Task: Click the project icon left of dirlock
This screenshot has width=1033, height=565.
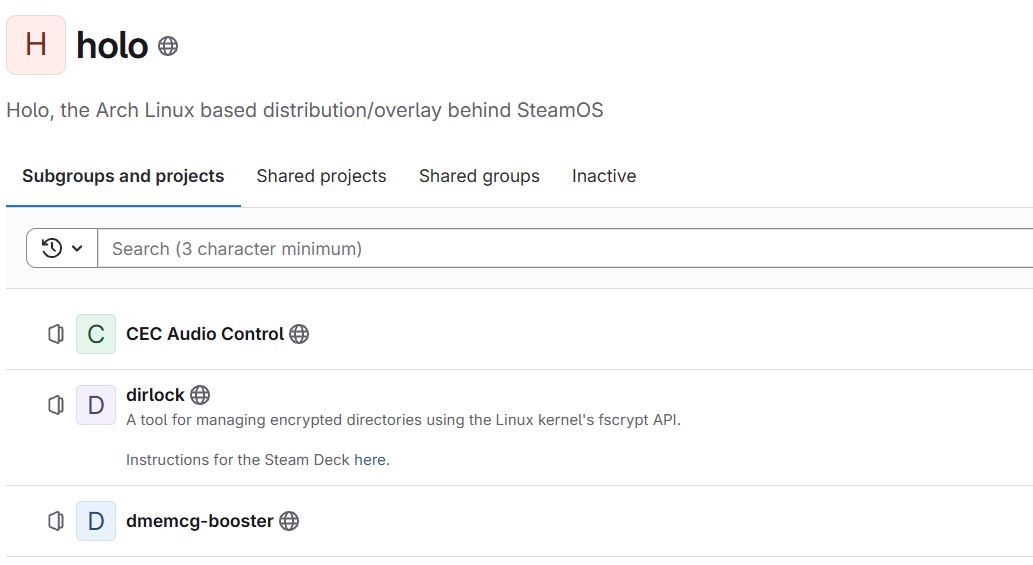Action: (x=56, y=405)
